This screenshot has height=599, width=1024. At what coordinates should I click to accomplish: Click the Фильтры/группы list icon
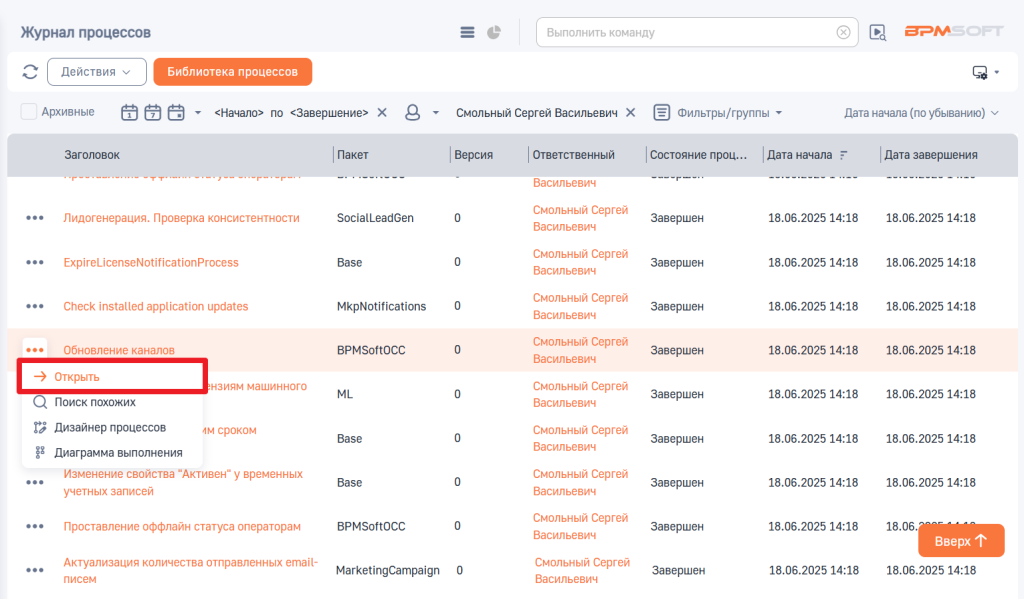pyautogui.click(x=662, y=112)
